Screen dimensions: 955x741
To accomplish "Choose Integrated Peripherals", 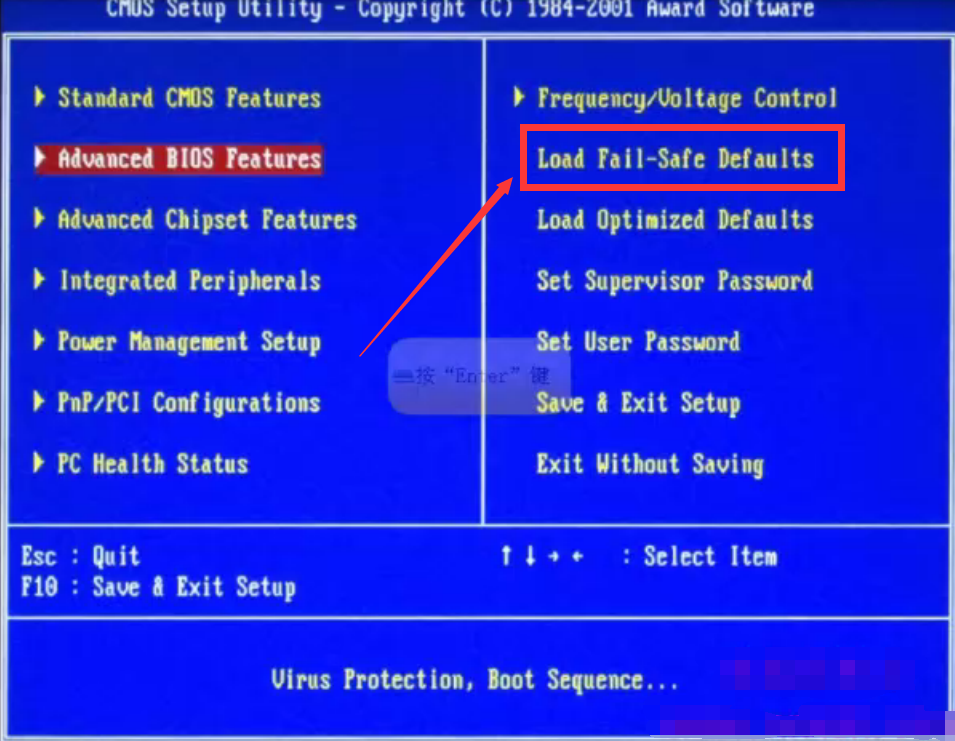I will (x=190, y=281).
